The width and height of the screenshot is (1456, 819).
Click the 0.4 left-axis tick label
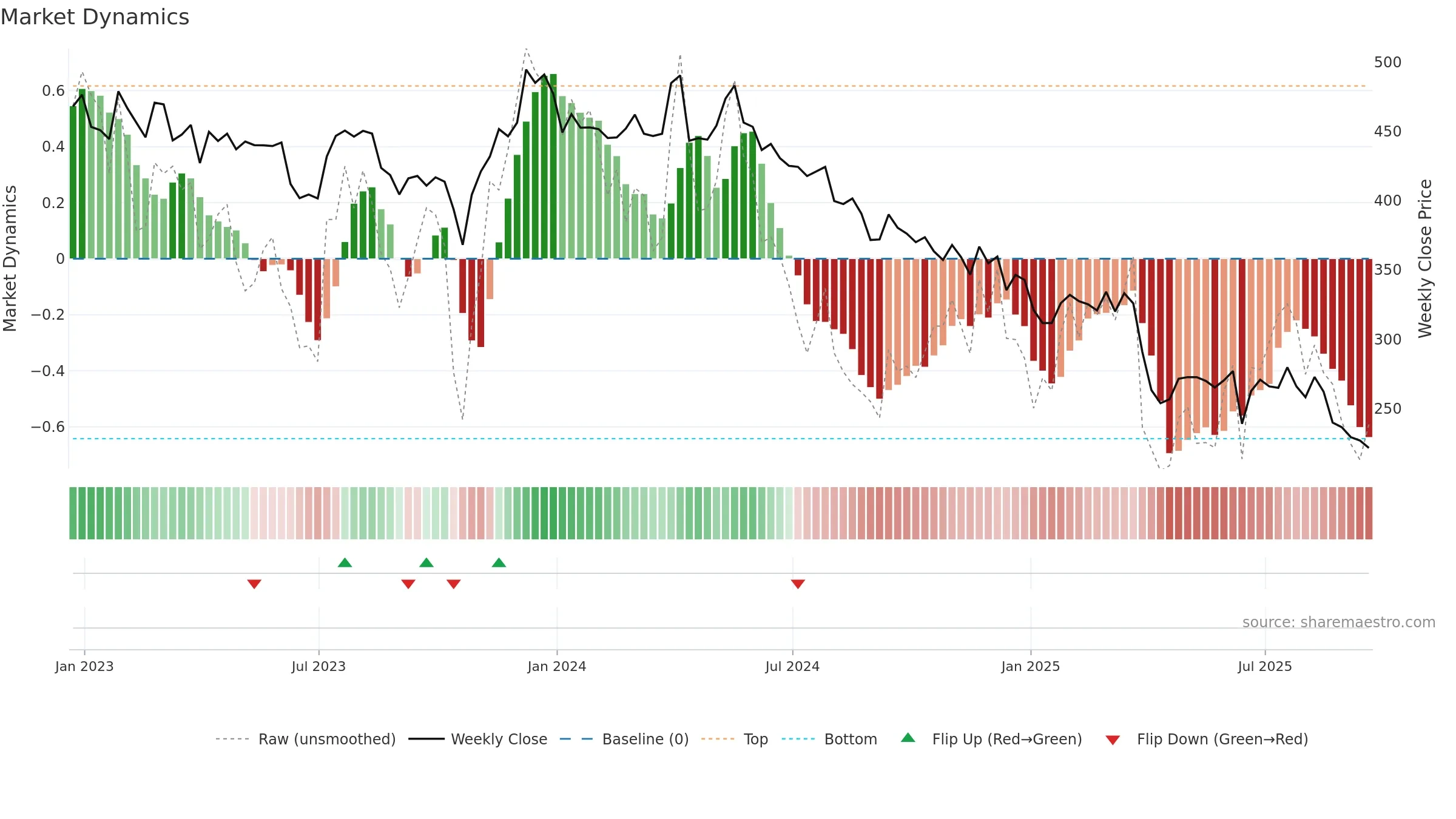tap(53, 147)
